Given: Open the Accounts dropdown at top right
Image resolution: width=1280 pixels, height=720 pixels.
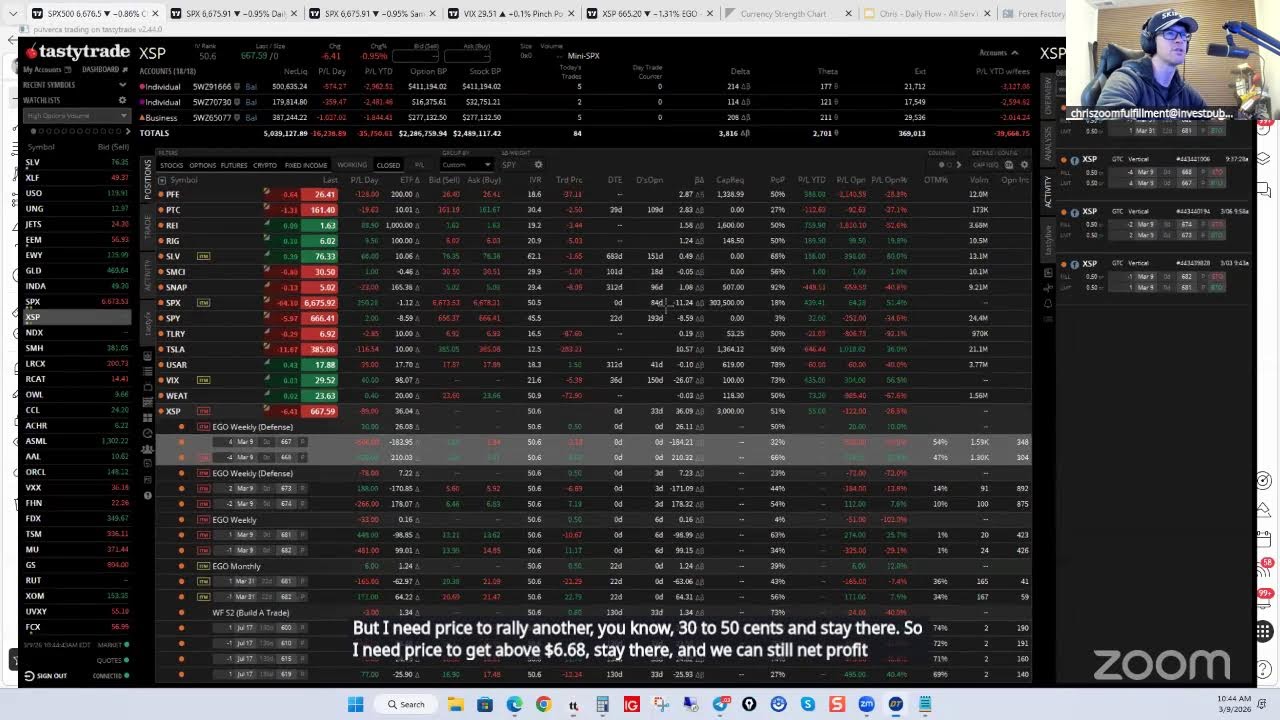Looking at the screenshot, I should 998,53.
